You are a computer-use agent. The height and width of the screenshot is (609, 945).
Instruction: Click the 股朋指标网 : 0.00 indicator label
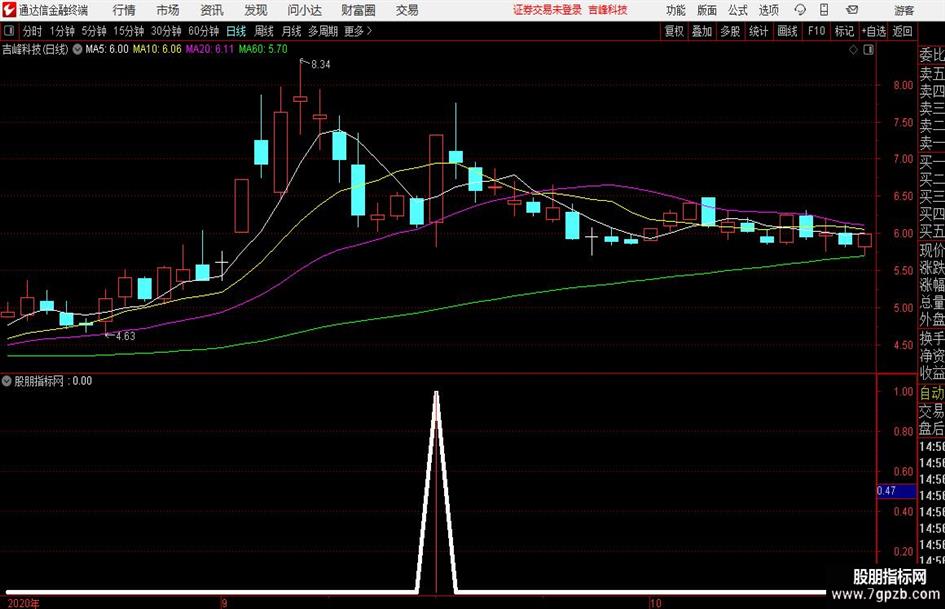(54, 381)
